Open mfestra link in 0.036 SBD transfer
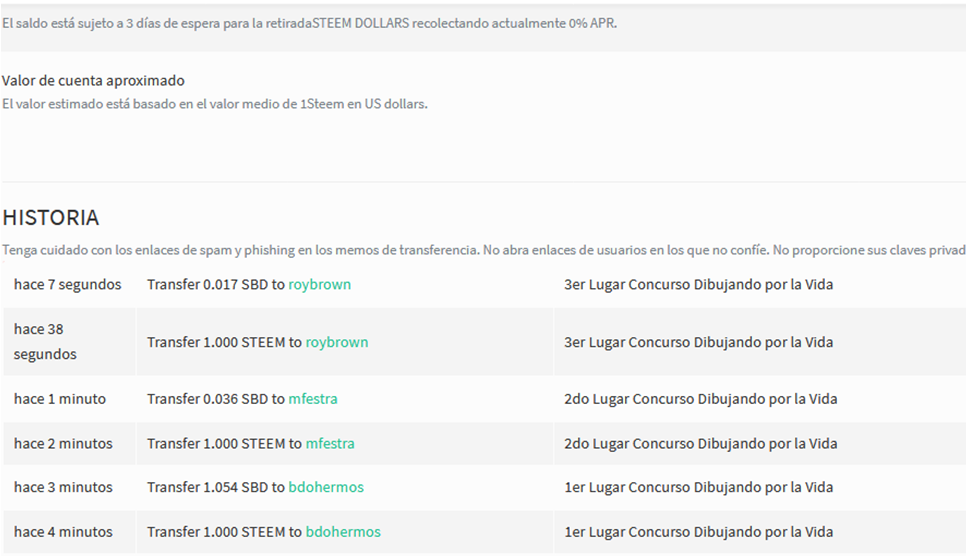Viewport: 967px width, 557px height. click(x=313, y=399)
